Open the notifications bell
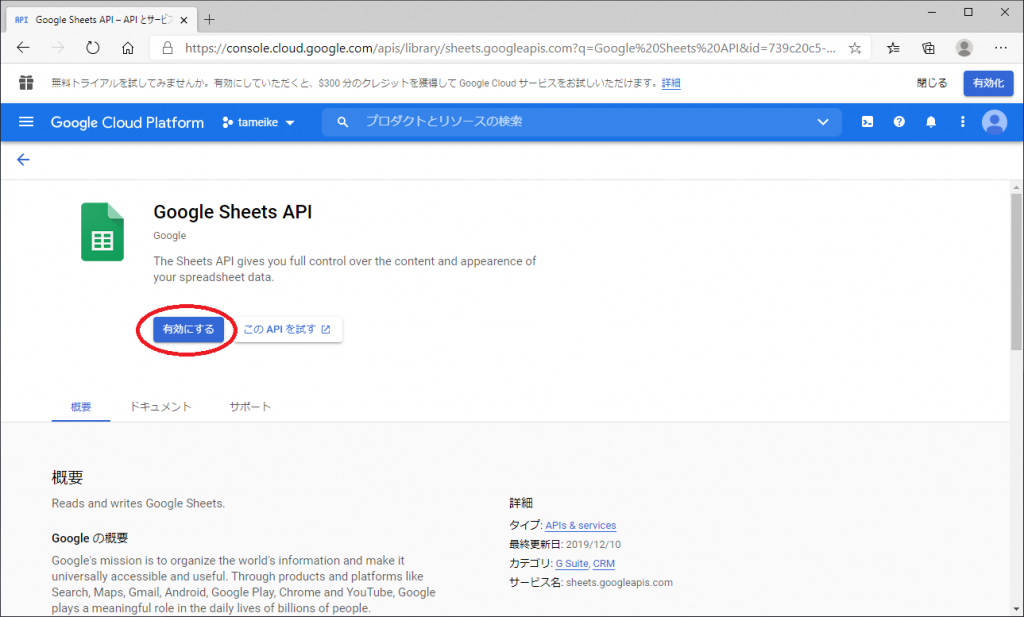 tap(931, 122)
